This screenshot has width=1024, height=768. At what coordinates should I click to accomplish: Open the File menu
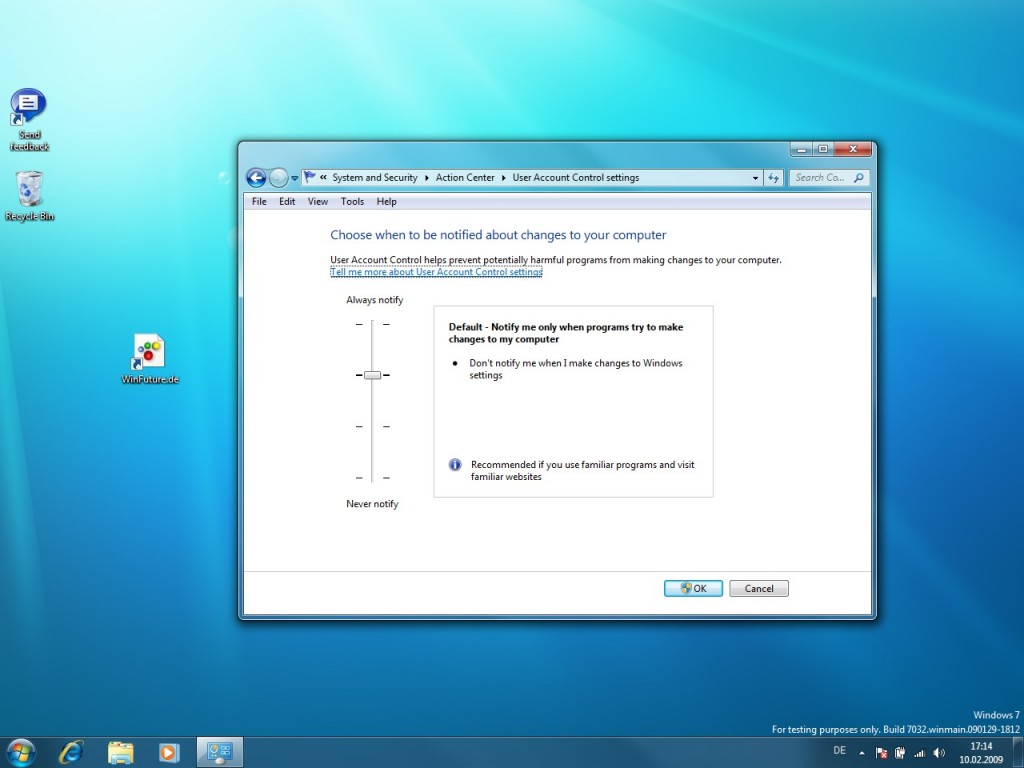click(x=259, y=201)
